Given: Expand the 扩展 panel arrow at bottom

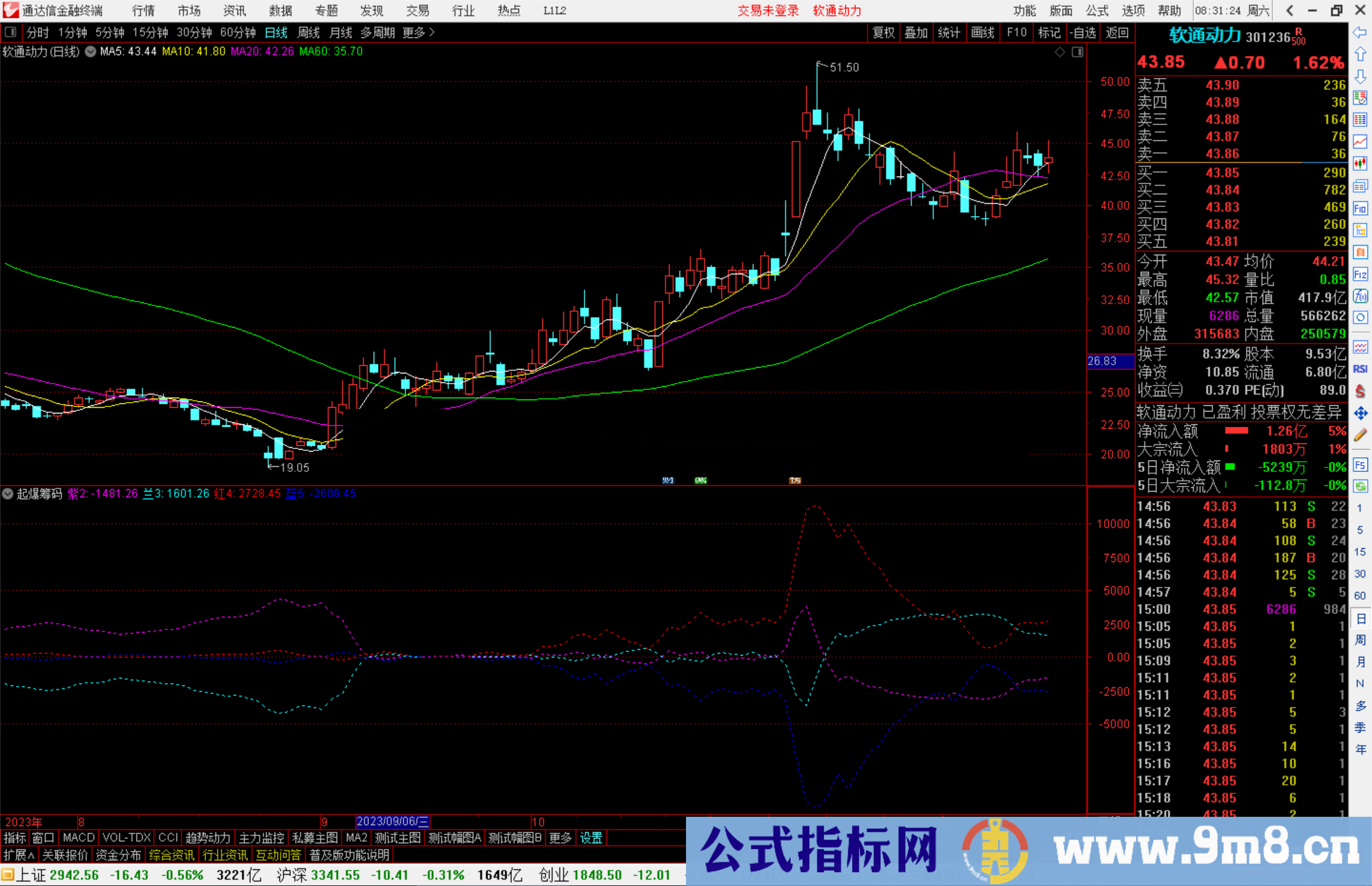Looking at the screenshot, I should [19, 855].
